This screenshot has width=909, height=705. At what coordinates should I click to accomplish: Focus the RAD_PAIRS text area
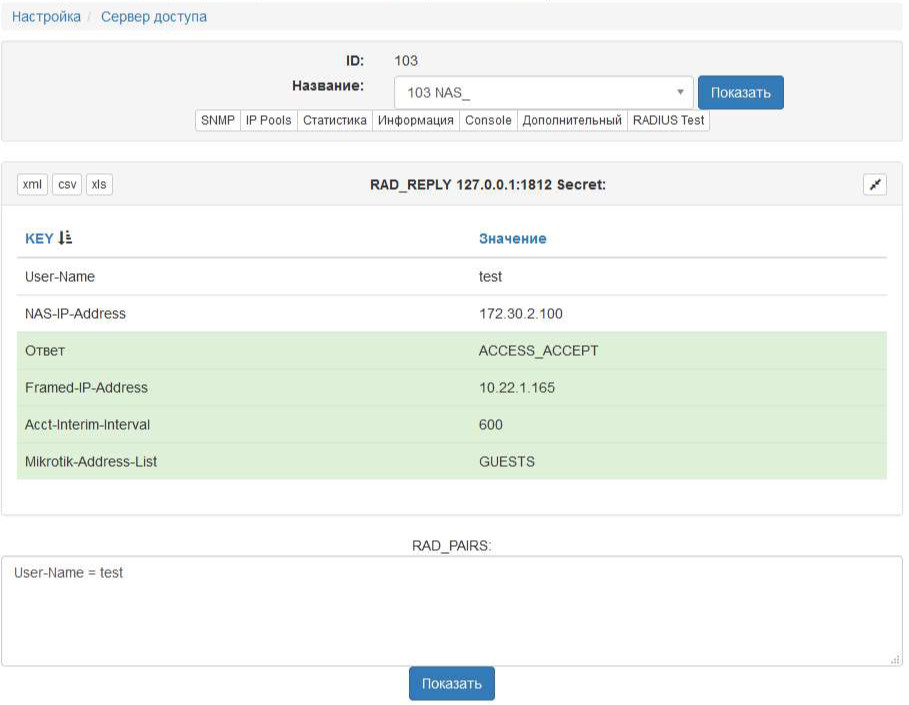point(452,611)
